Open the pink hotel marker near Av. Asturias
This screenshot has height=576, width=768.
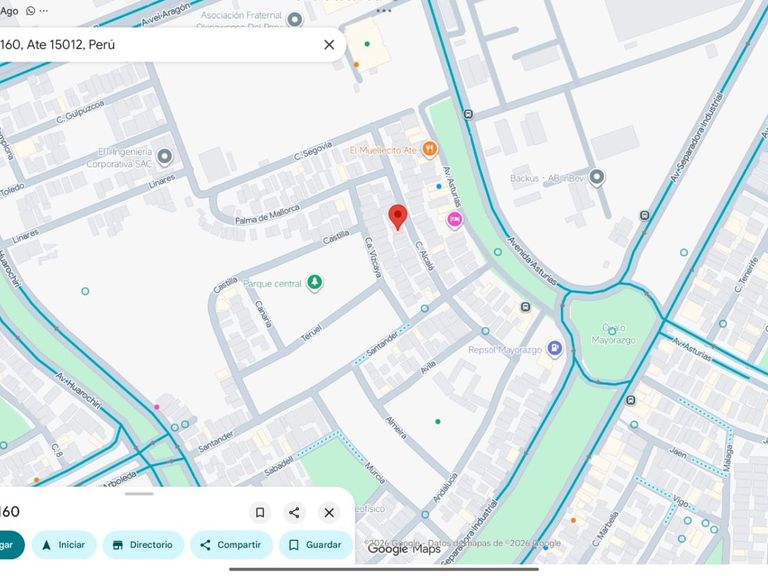pos(455,219)
